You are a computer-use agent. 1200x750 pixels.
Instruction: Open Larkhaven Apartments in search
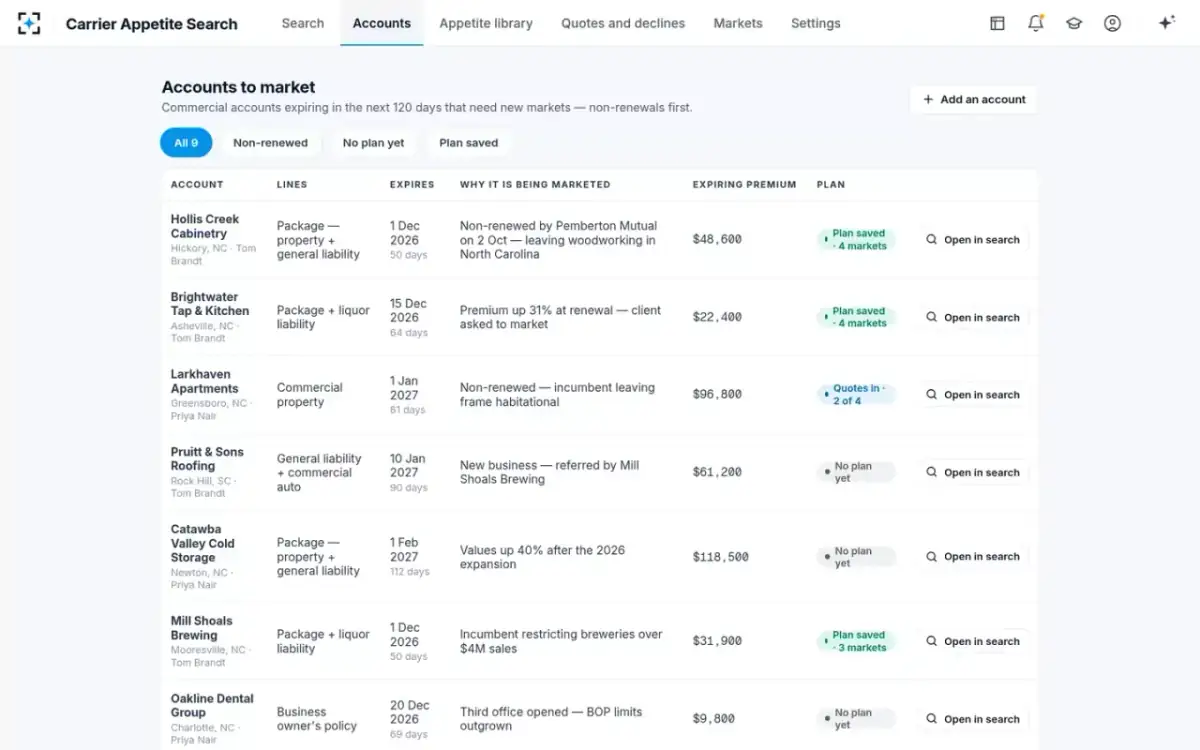[x=973, y=395]
